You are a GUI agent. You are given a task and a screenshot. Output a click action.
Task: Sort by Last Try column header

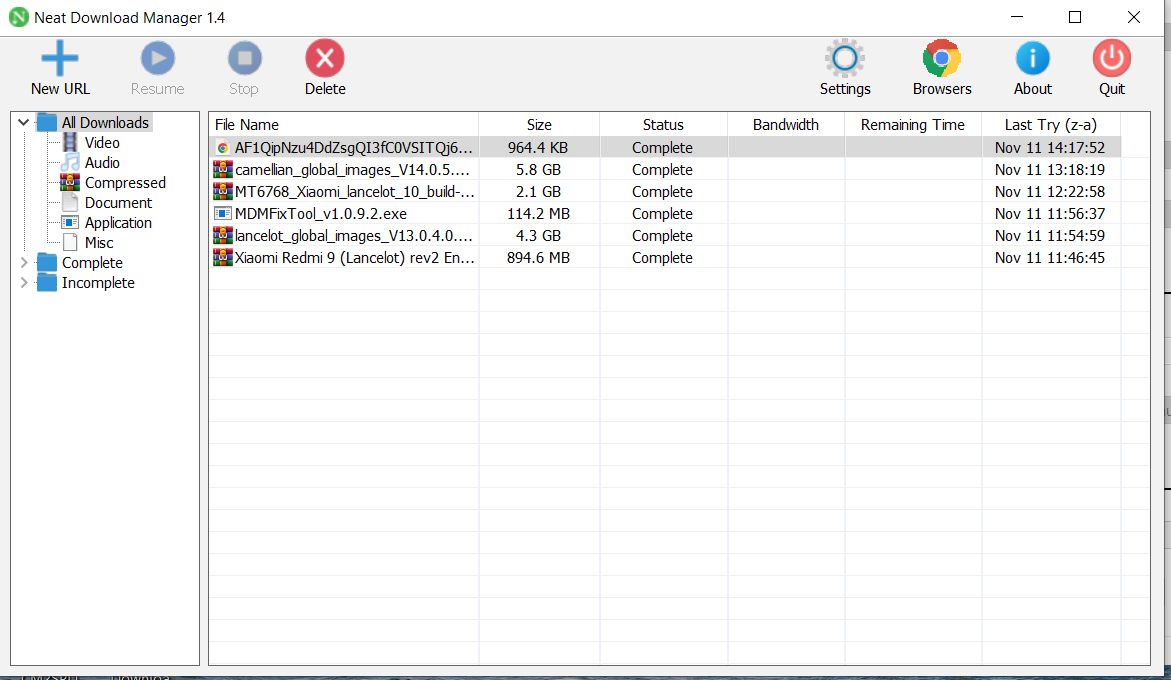point(1050,125)
